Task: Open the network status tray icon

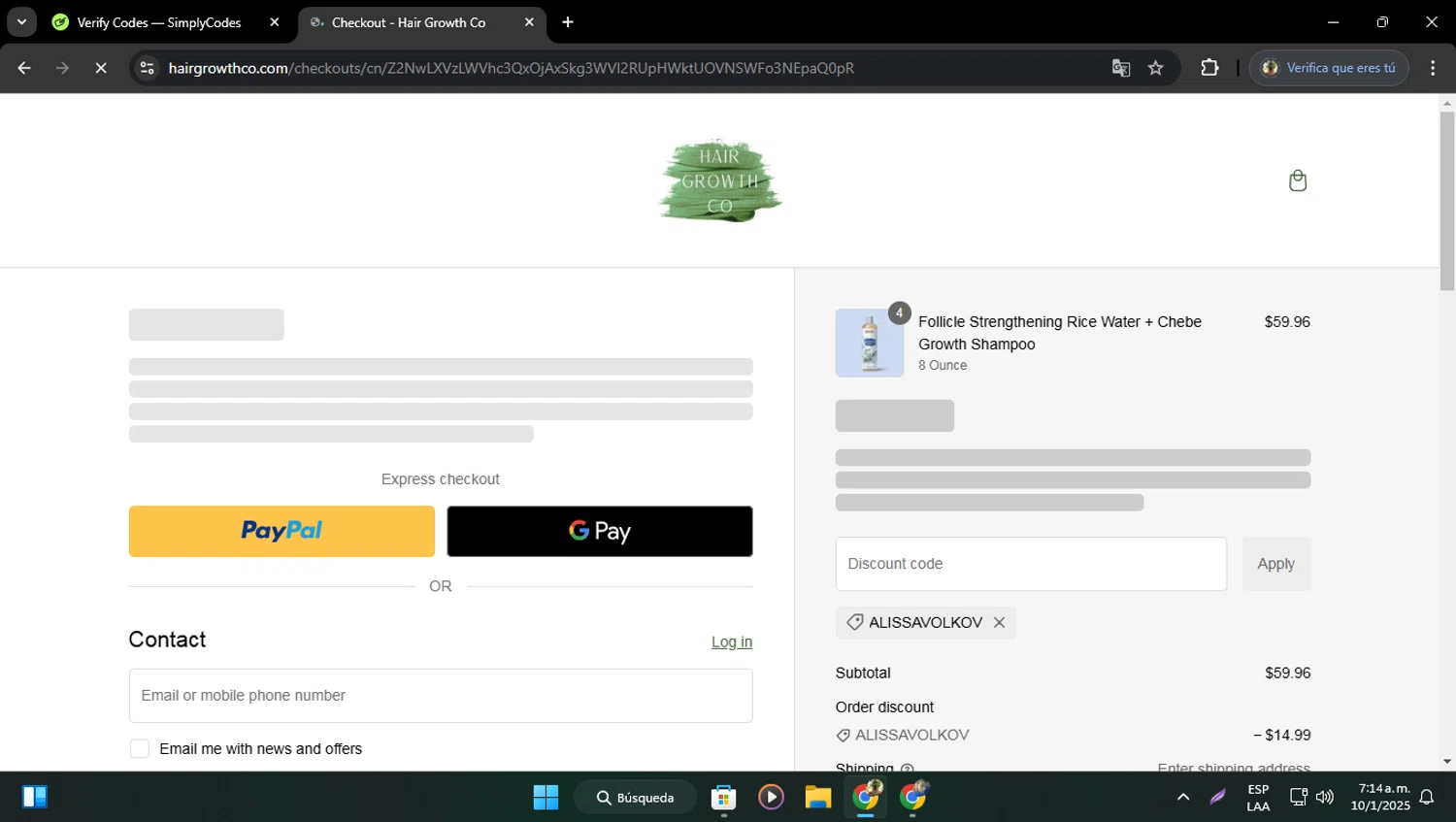Action: pos(1299,797)
